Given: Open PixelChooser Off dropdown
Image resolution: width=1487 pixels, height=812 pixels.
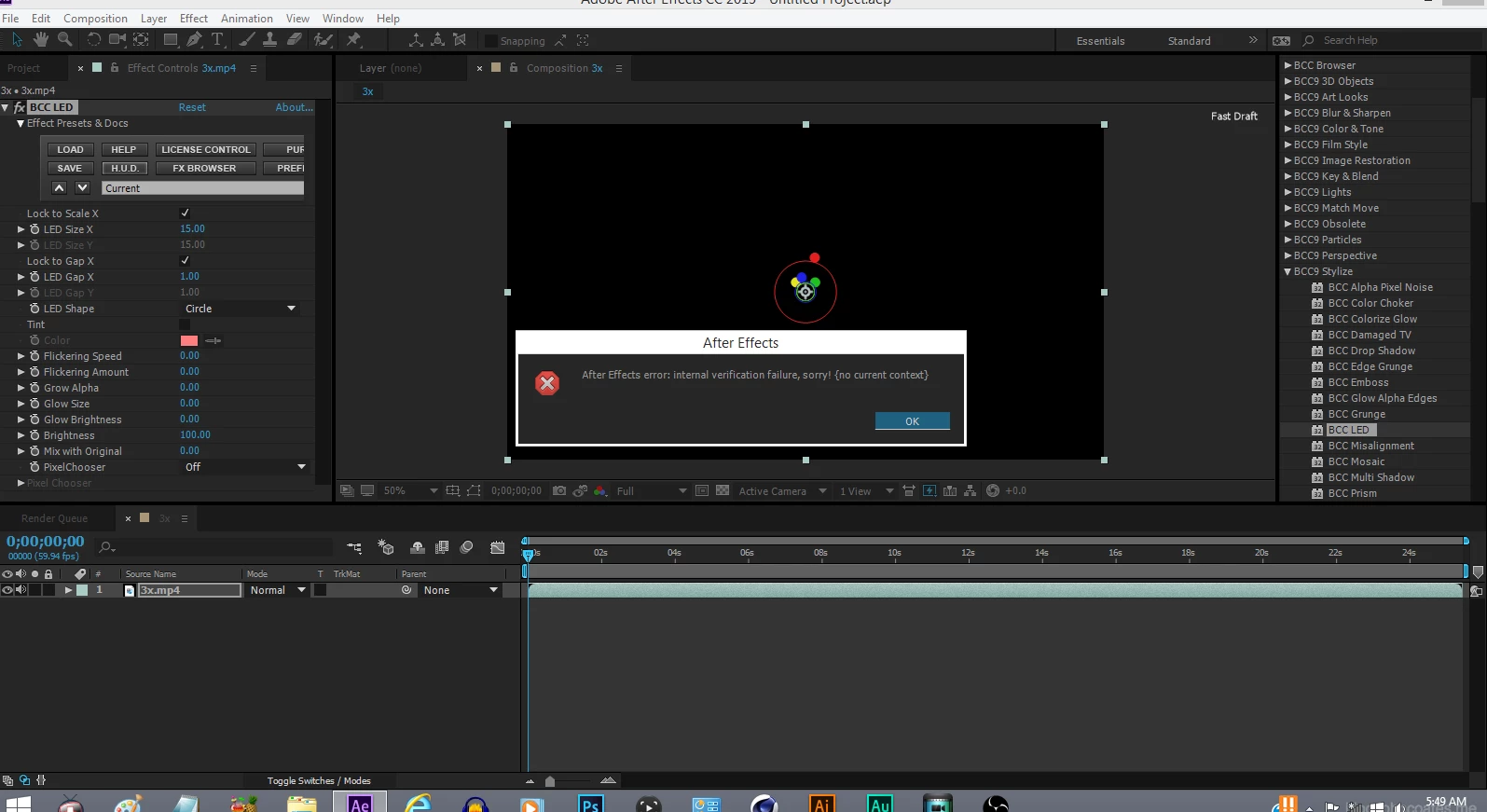Looking at the screenshot, I should [x=244, y=467].
